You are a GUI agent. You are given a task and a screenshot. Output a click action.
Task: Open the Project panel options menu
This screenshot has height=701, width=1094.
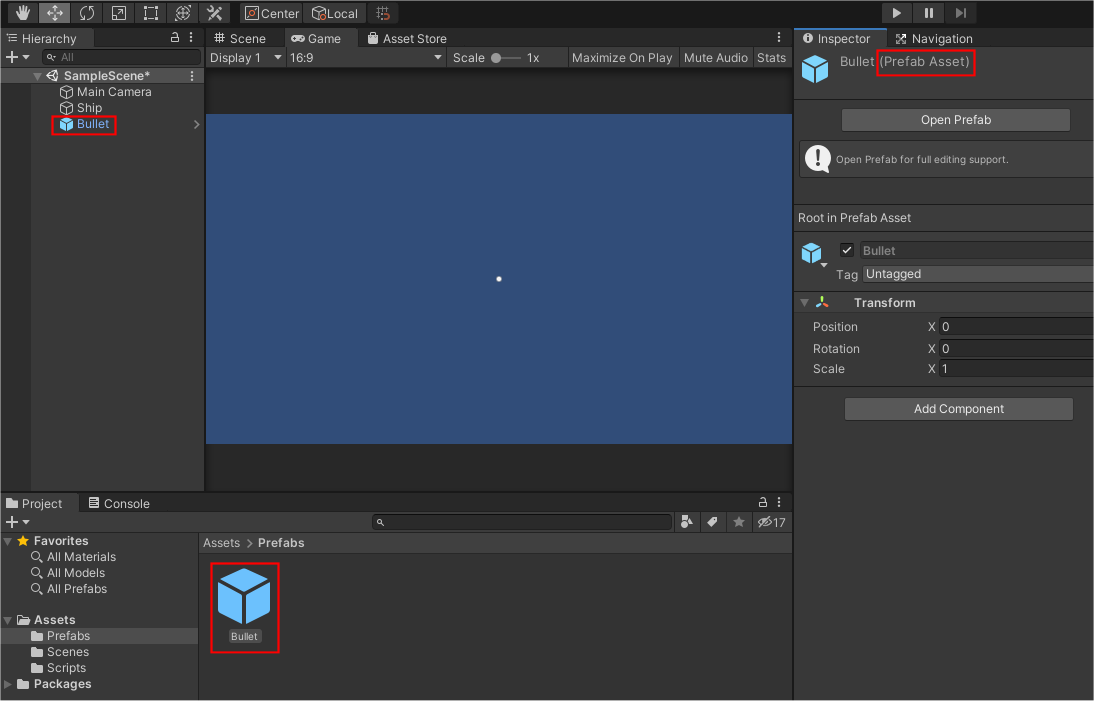(779, 502)
